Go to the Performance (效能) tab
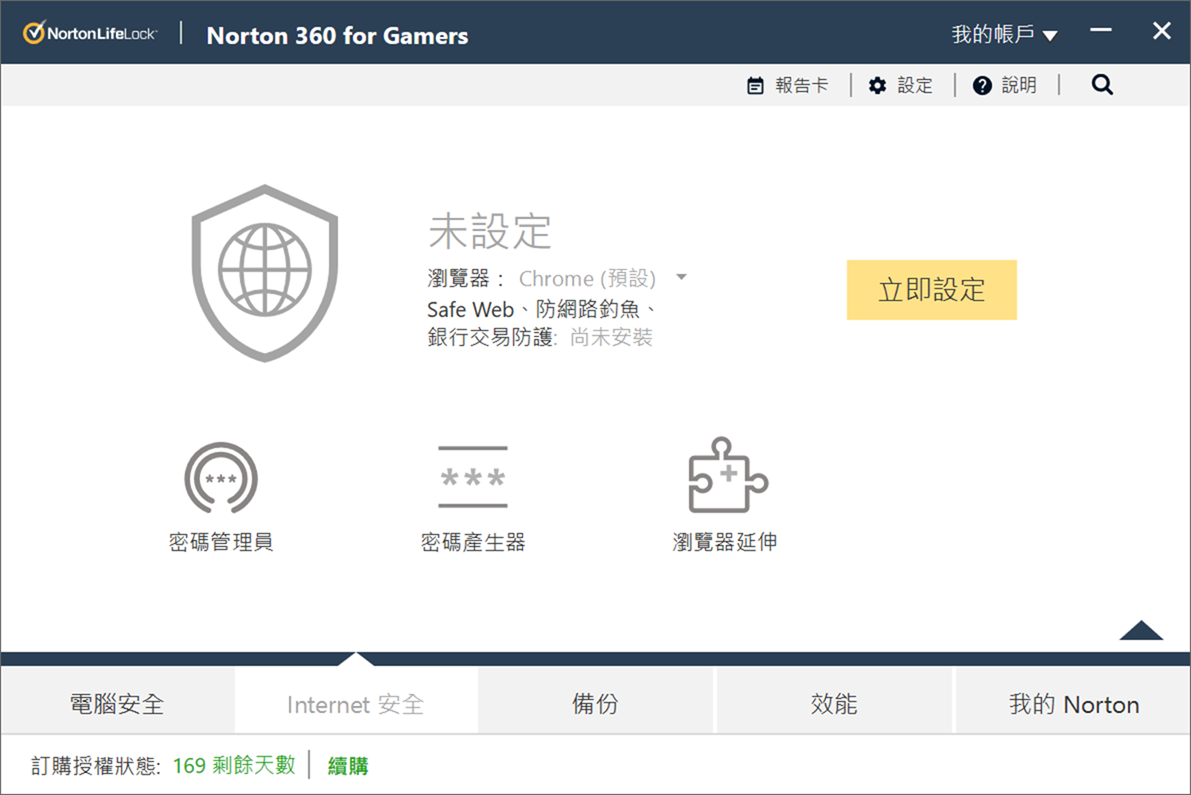 pos(834,704)
